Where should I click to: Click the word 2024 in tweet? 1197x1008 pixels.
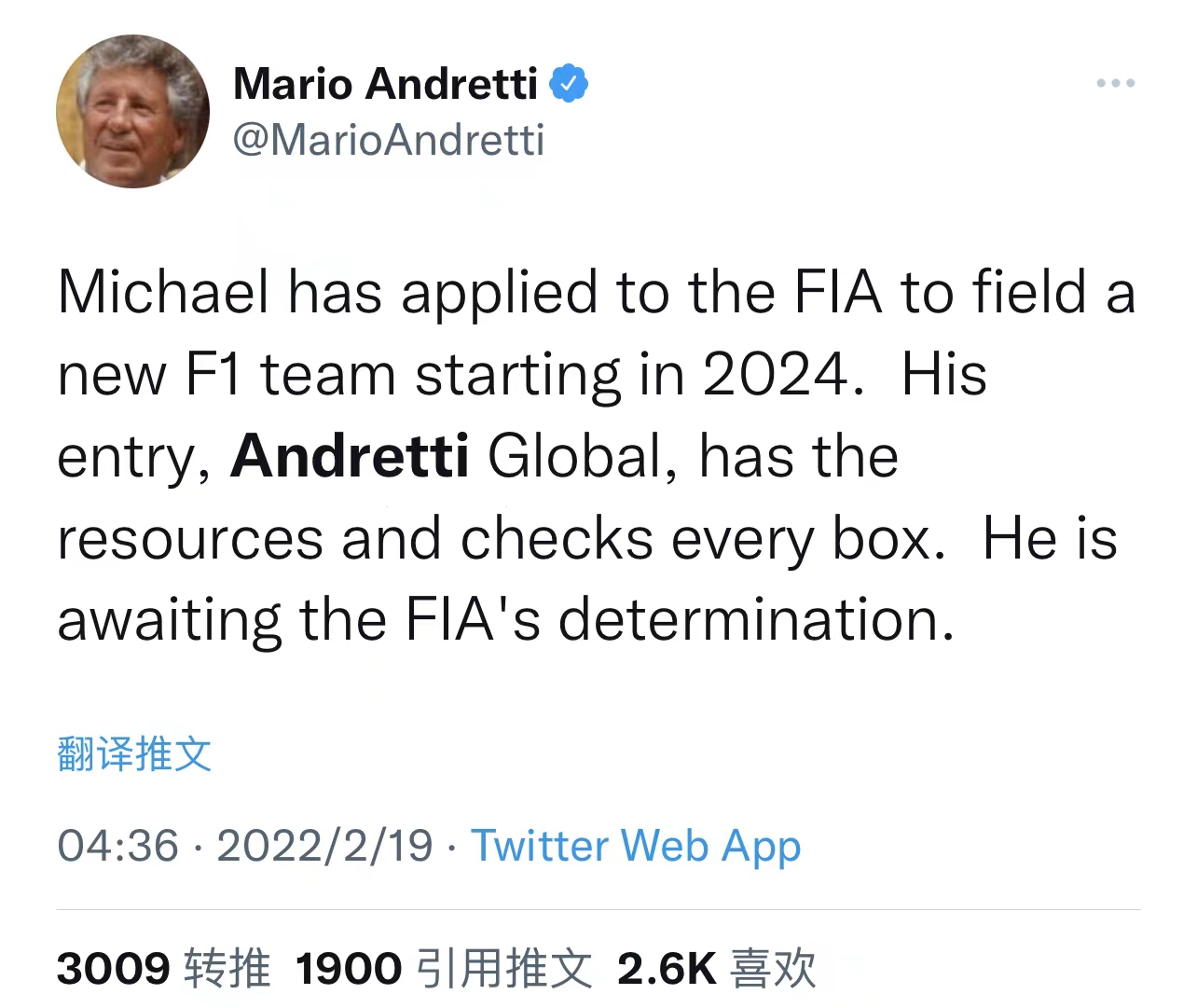[x=776, y=375]
